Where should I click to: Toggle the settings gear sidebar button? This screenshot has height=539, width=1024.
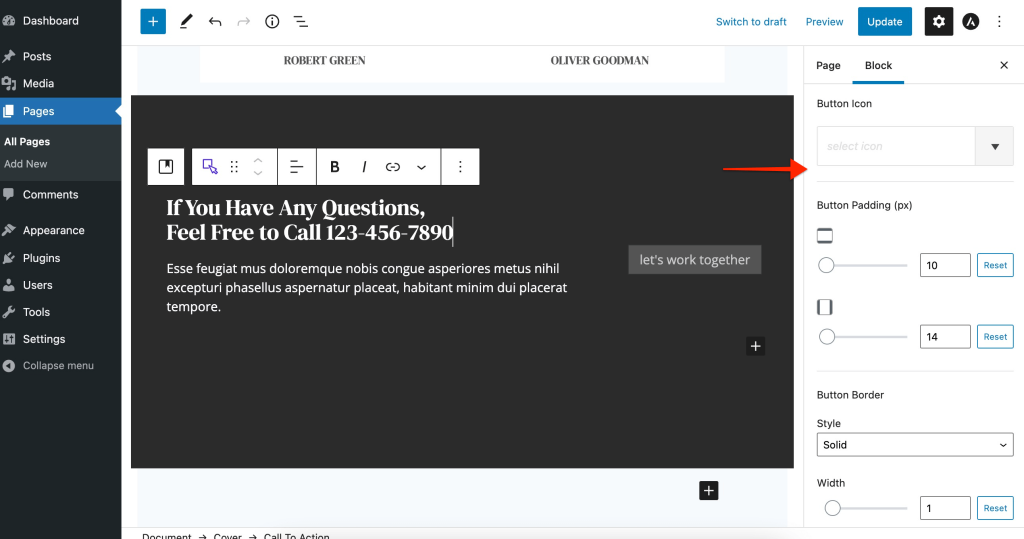(x=938, y=21)
